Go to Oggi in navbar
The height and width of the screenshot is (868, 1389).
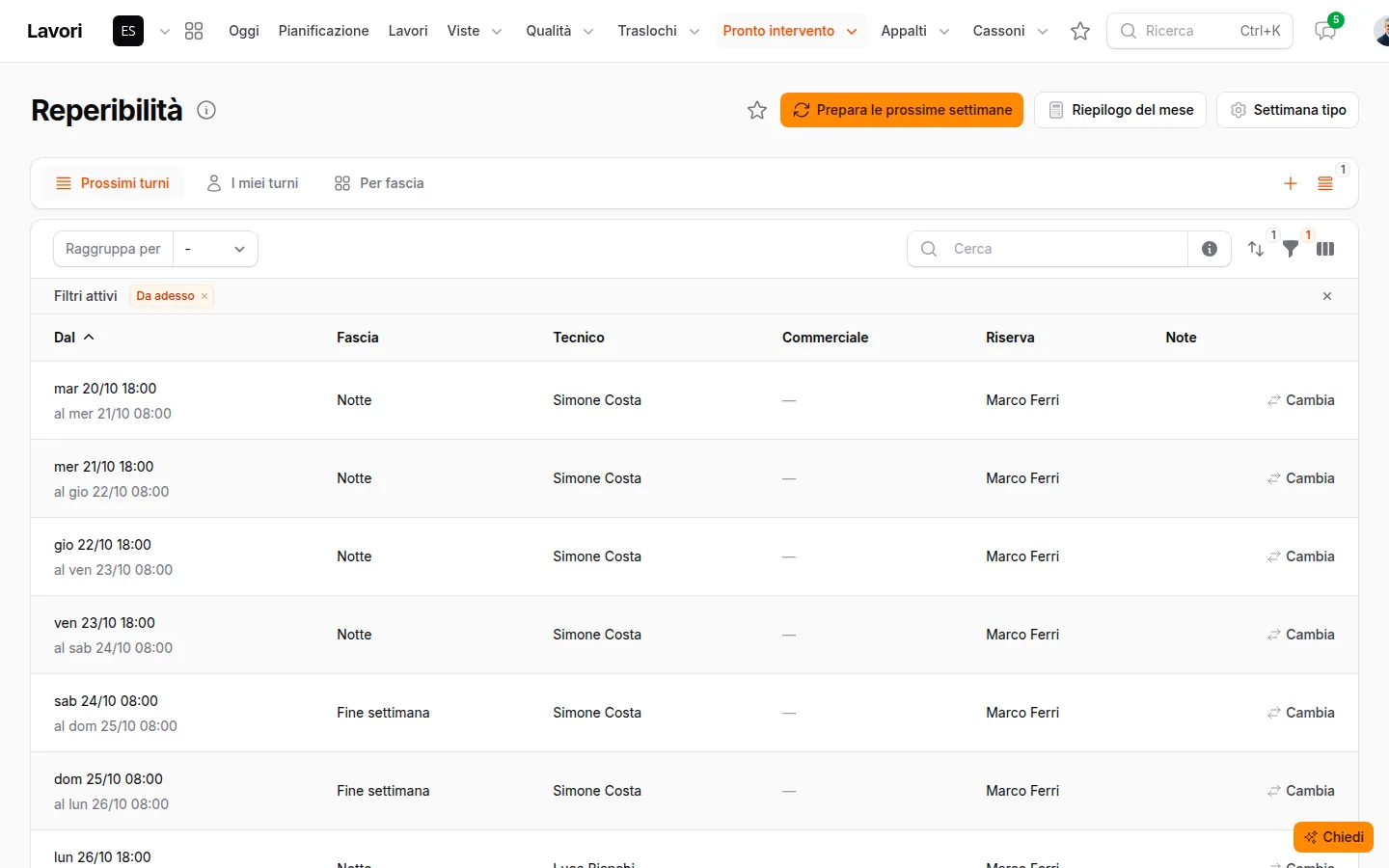pyautogui.click(x=244, y=31)
